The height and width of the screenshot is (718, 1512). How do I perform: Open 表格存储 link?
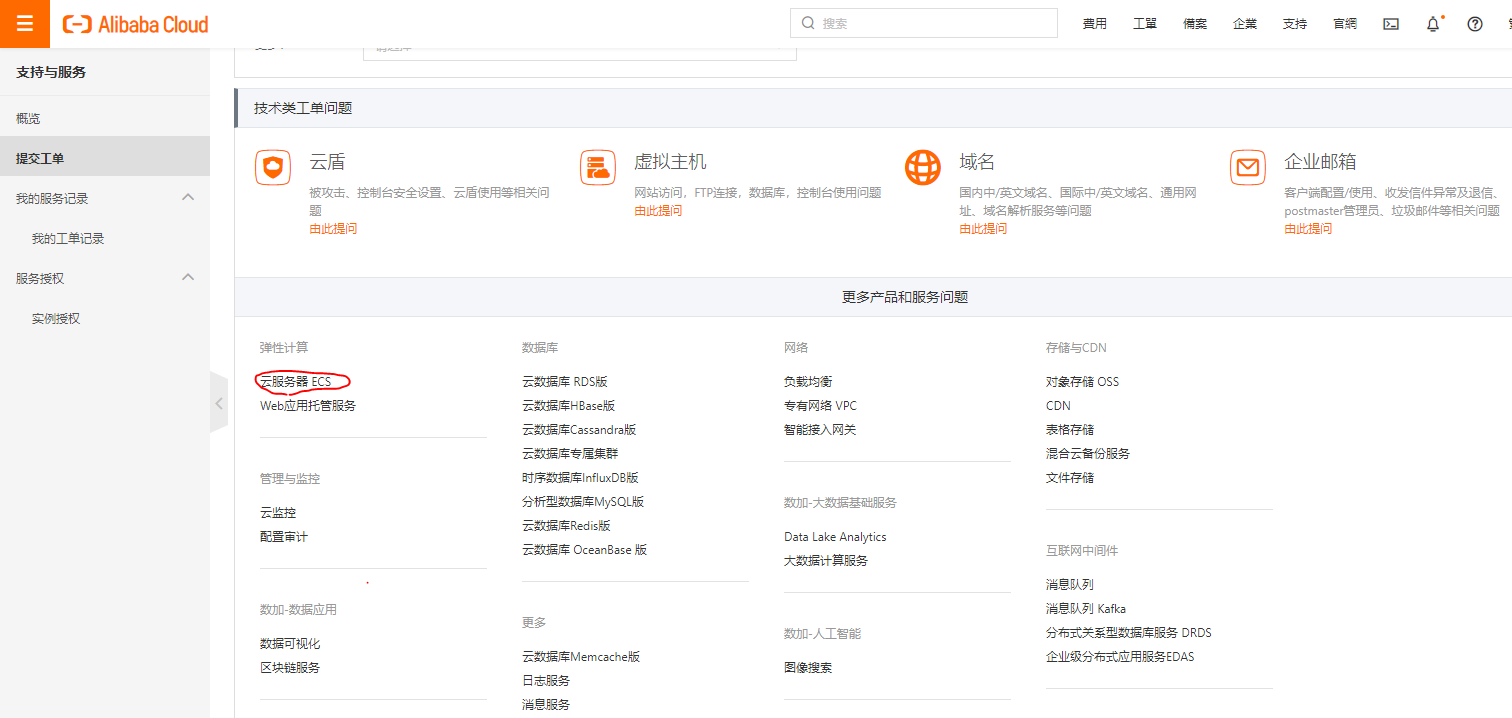(x=1070, y=430)
